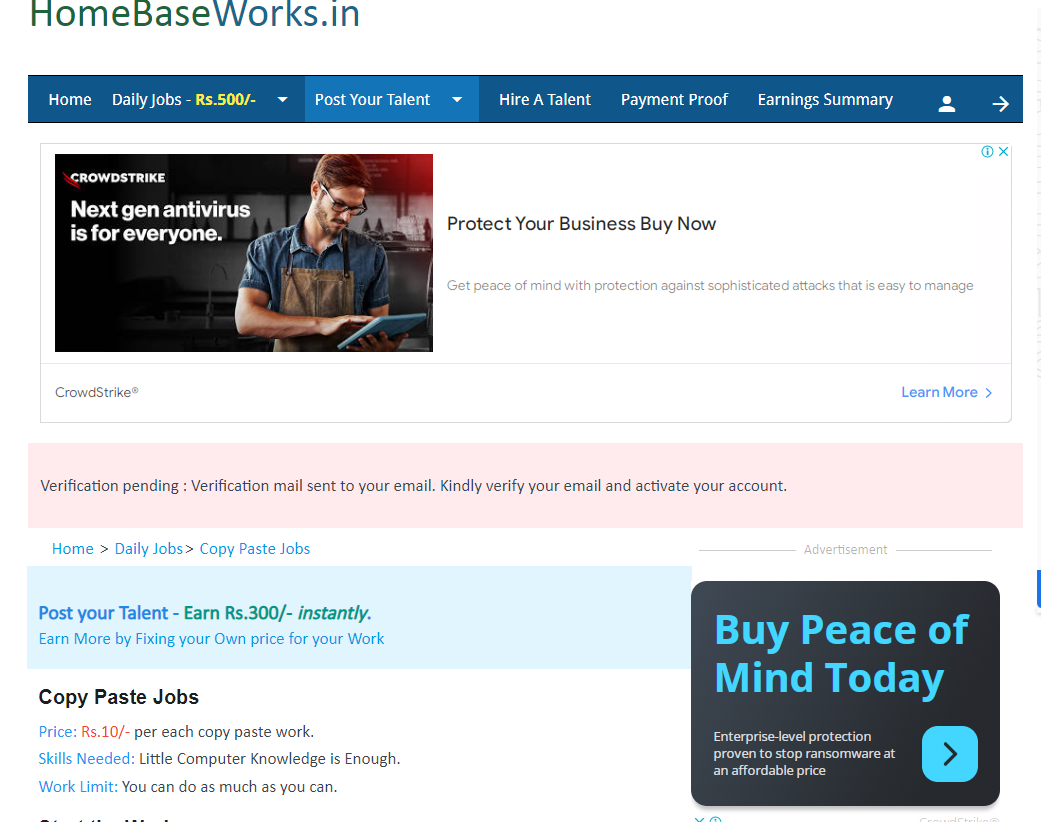Click the HomeBaseWorks.in site logo
The image size is (1041, 822).
[195, 15]
